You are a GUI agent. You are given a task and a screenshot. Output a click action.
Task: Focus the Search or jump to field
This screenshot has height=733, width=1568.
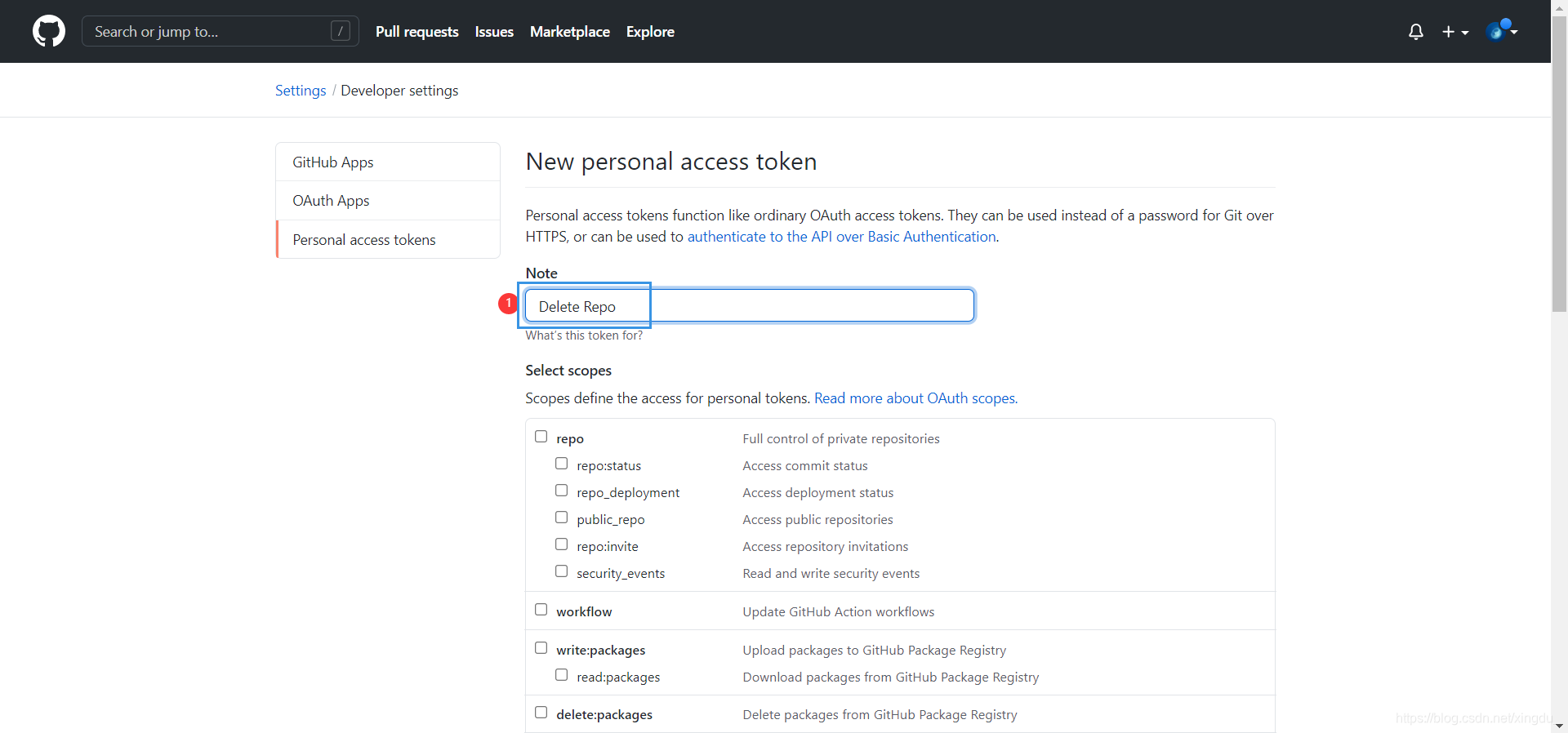(220, 31)
